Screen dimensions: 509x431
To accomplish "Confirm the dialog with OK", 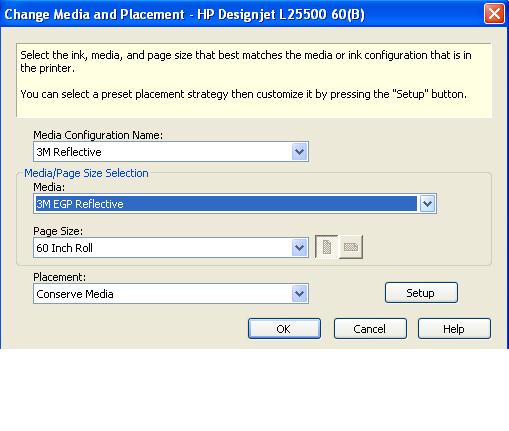I will [x=284, y=329].
